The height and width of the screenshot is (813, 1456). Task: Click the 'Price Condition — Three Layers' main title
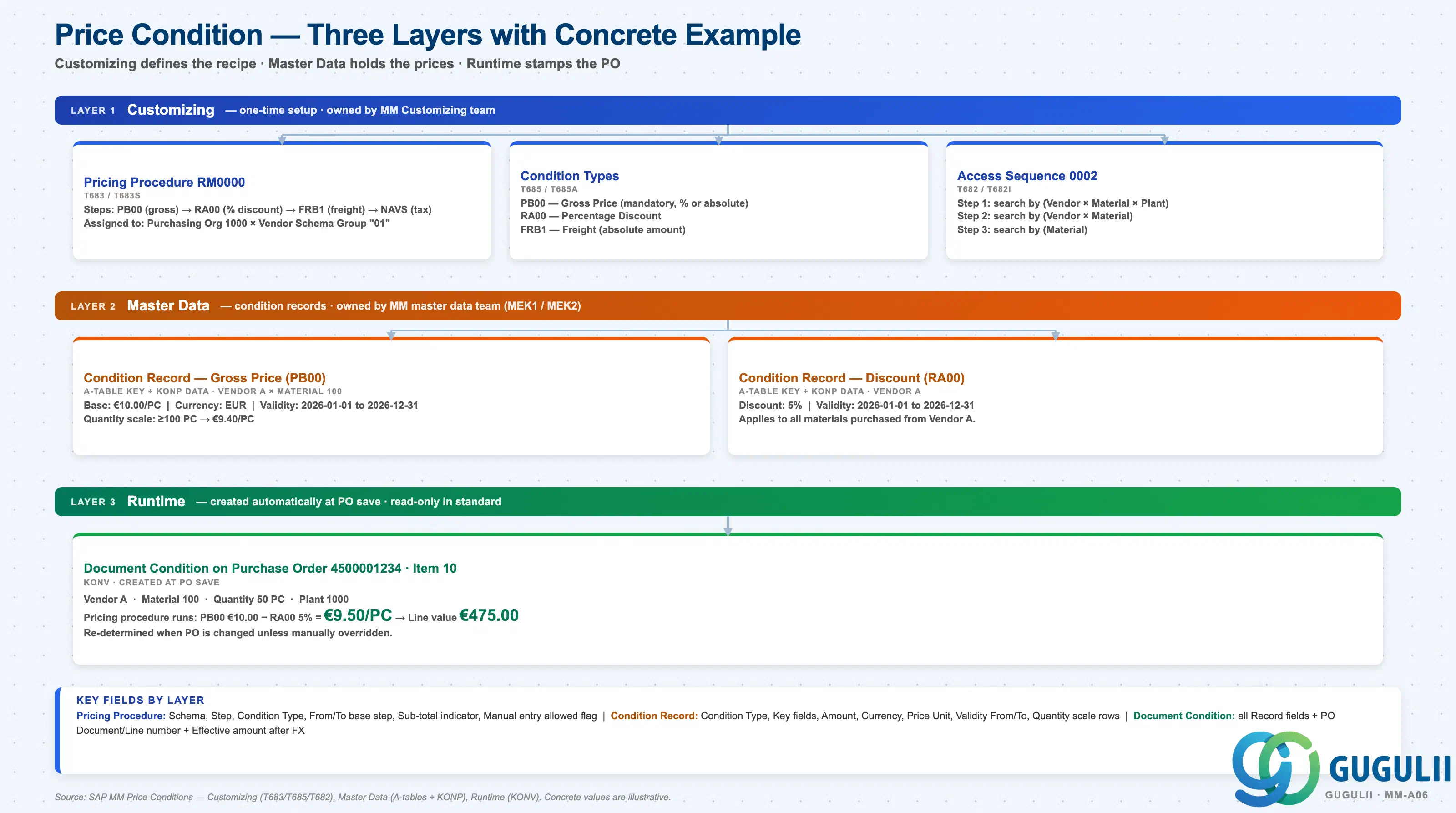click(x=427, y=35)
